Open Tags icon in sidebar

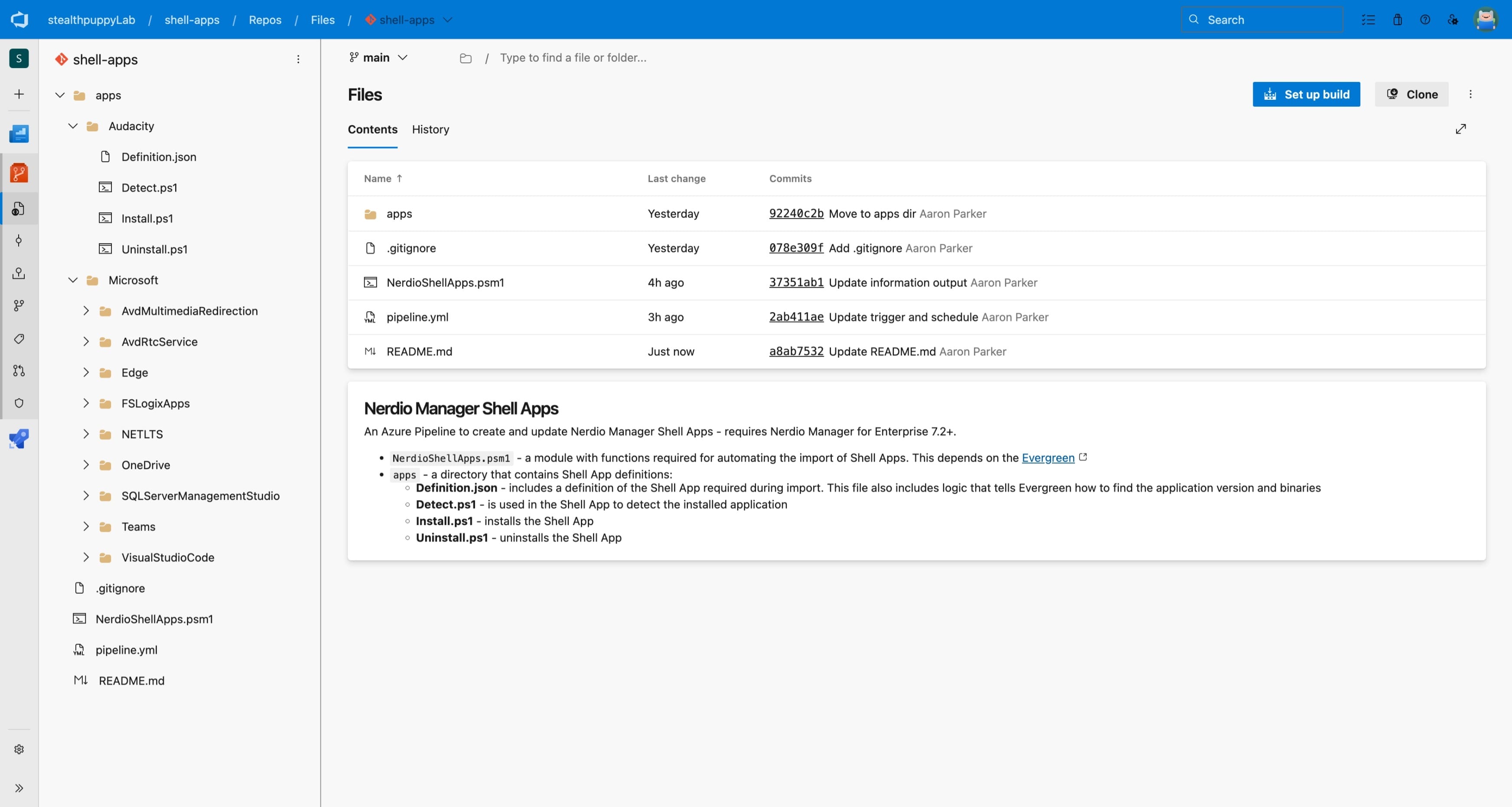click(x=19, y=338)
